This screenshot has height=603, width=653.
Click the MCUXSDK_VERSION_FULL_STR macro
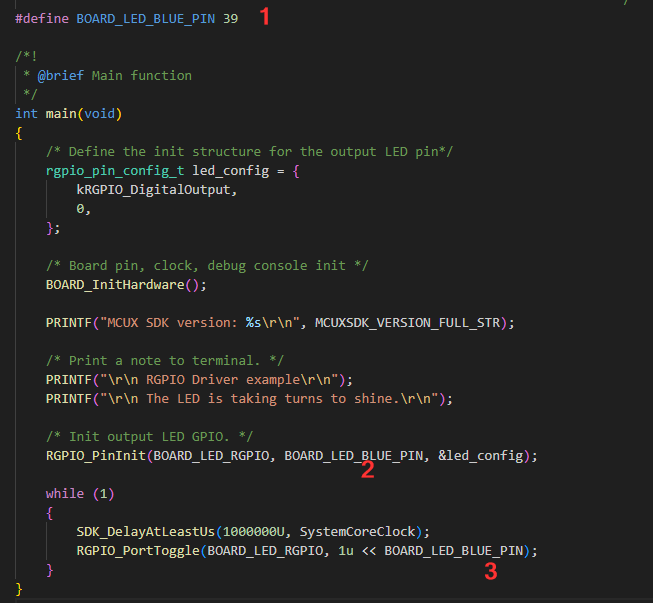413,322
